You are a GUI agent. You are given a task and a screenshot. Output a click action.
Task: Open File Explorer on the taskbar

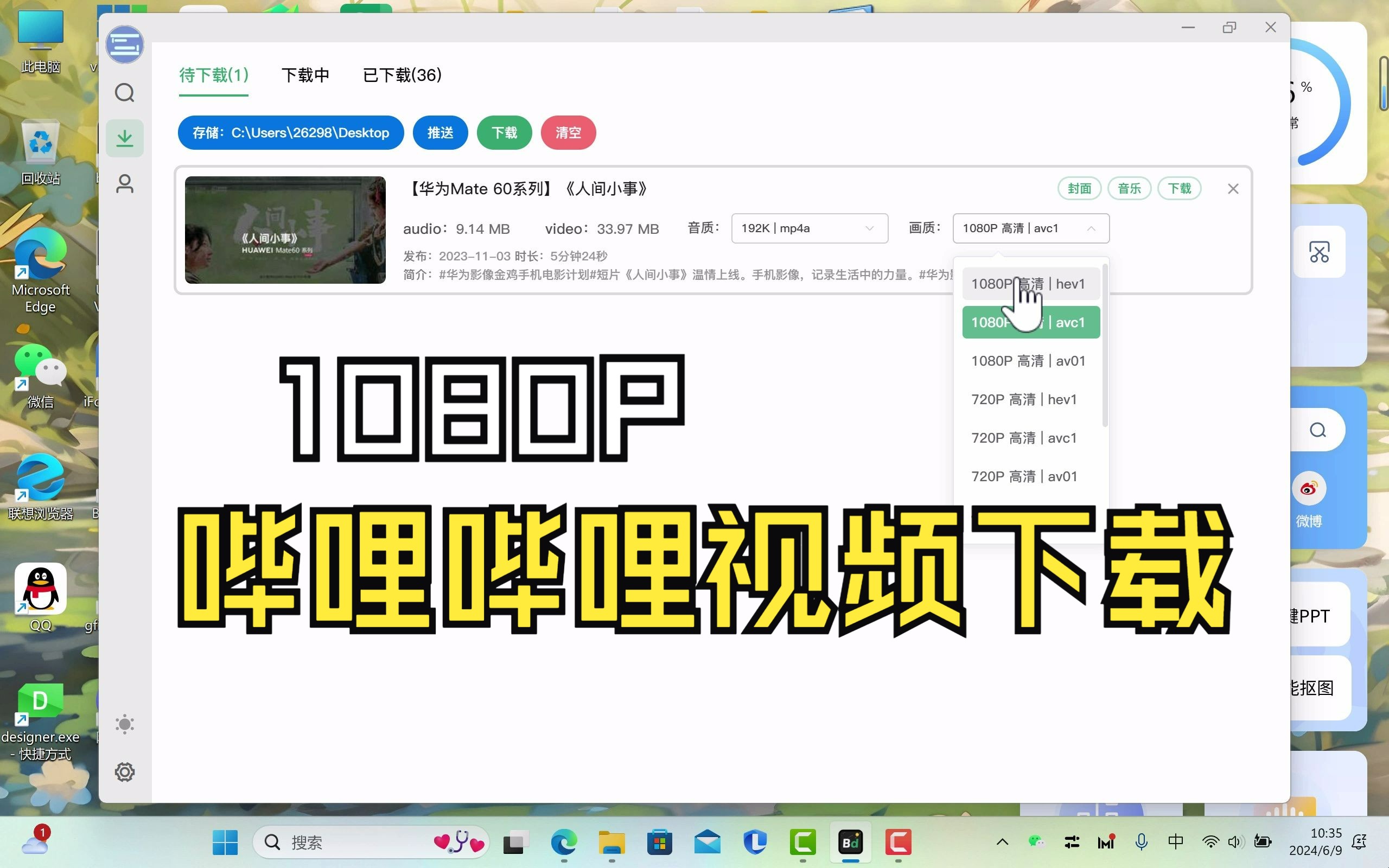tap(612, 842)
